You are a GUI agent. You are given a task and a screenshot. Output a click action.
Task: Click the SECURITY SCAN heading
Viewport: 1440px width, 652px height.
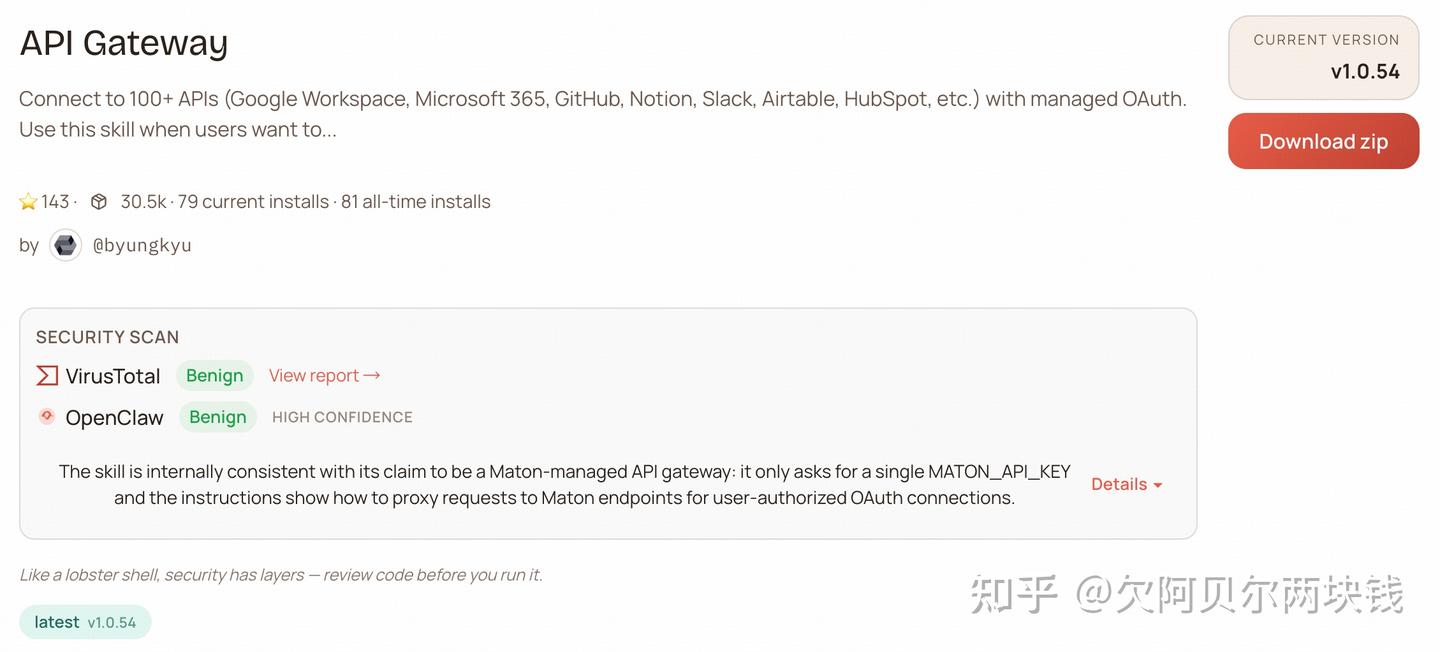[107, 337]
